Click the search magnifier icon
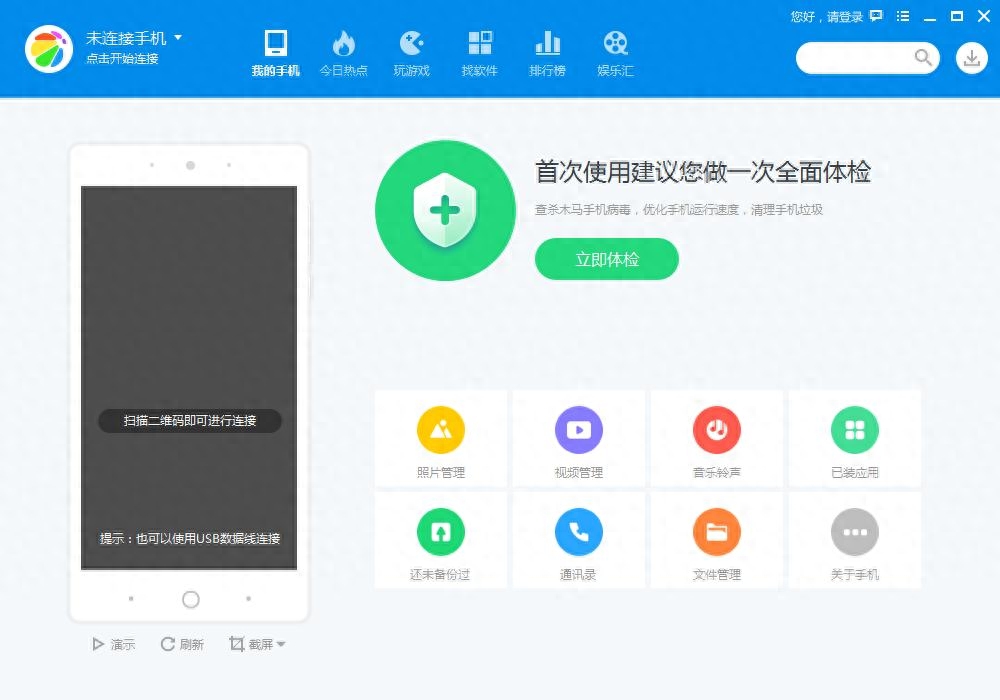Viewport: 1000px width, 700px height. [922, 58]
